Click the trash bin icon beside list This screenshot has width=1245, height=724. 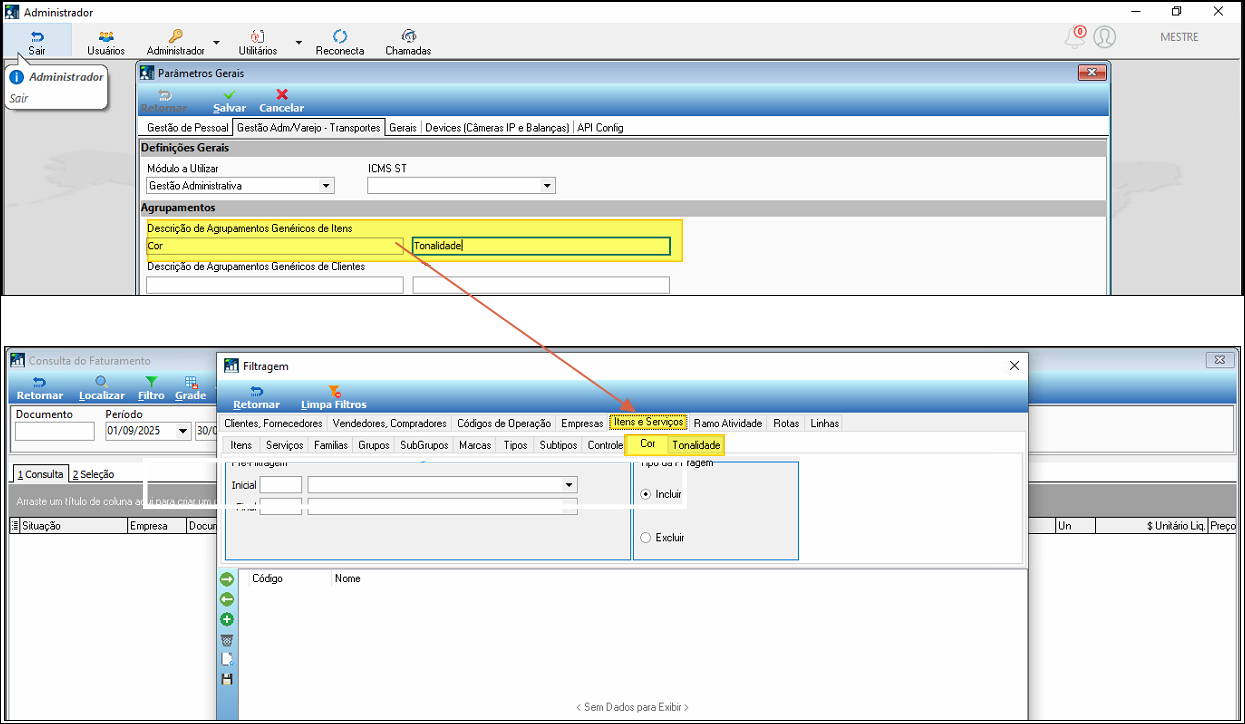(x=227, y=640)
